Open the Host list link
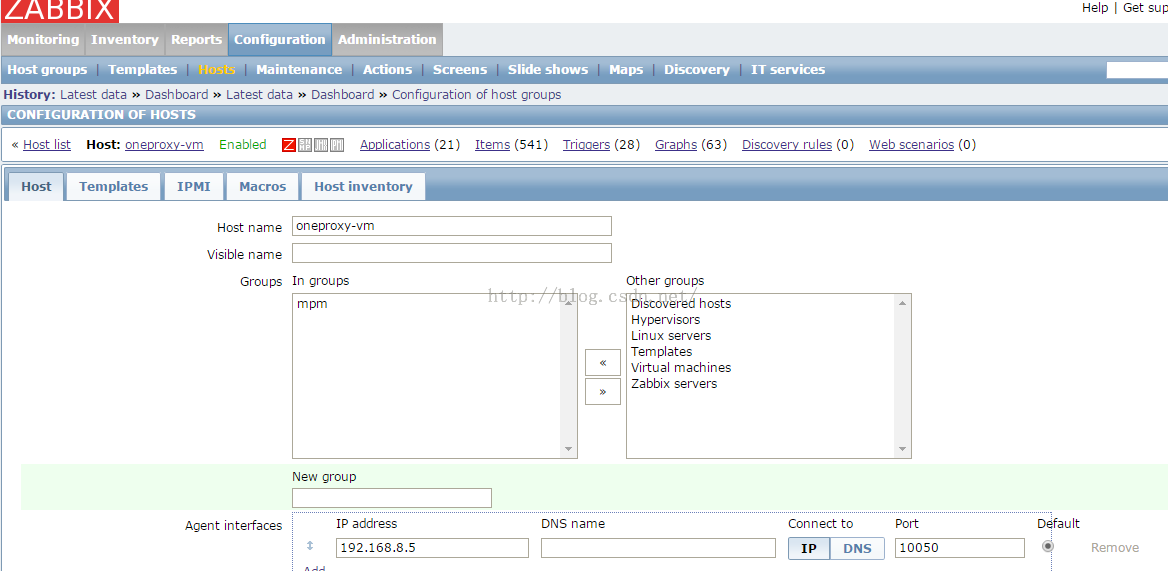Image resolution: width=1168 pixels, height=571 pixels. [x=47, y=144]
